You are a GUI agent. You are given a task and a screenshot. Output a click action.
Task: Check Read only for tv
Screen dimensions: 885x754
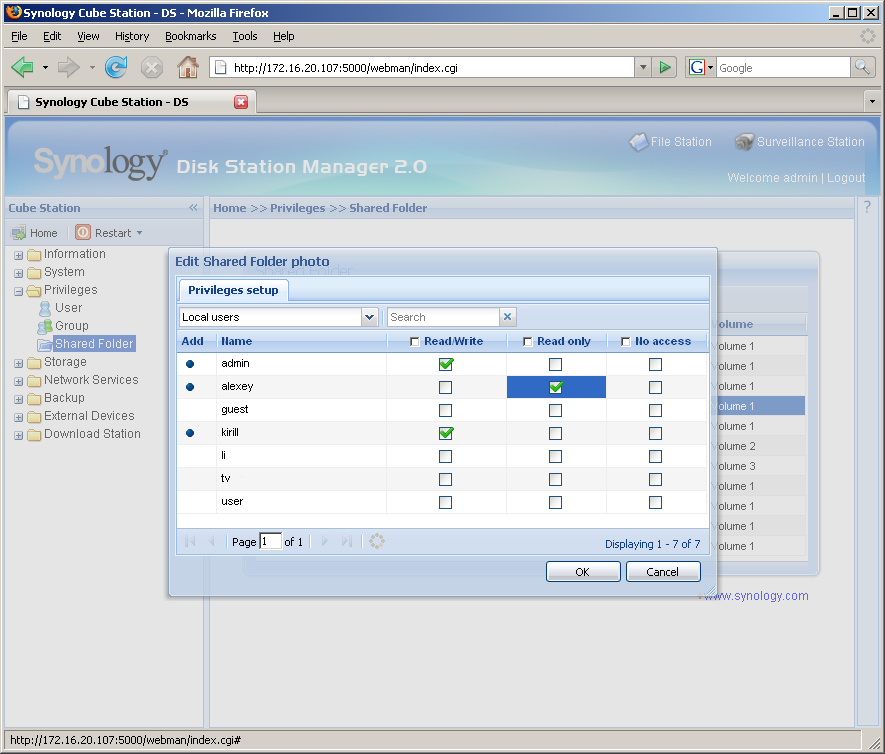pyautogui.click(x=555, y=479)
